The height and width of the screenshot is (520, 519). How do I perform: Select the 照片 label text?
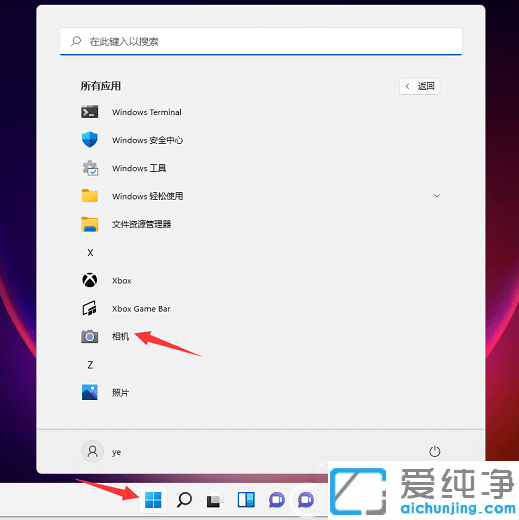(x=120, y=393)
